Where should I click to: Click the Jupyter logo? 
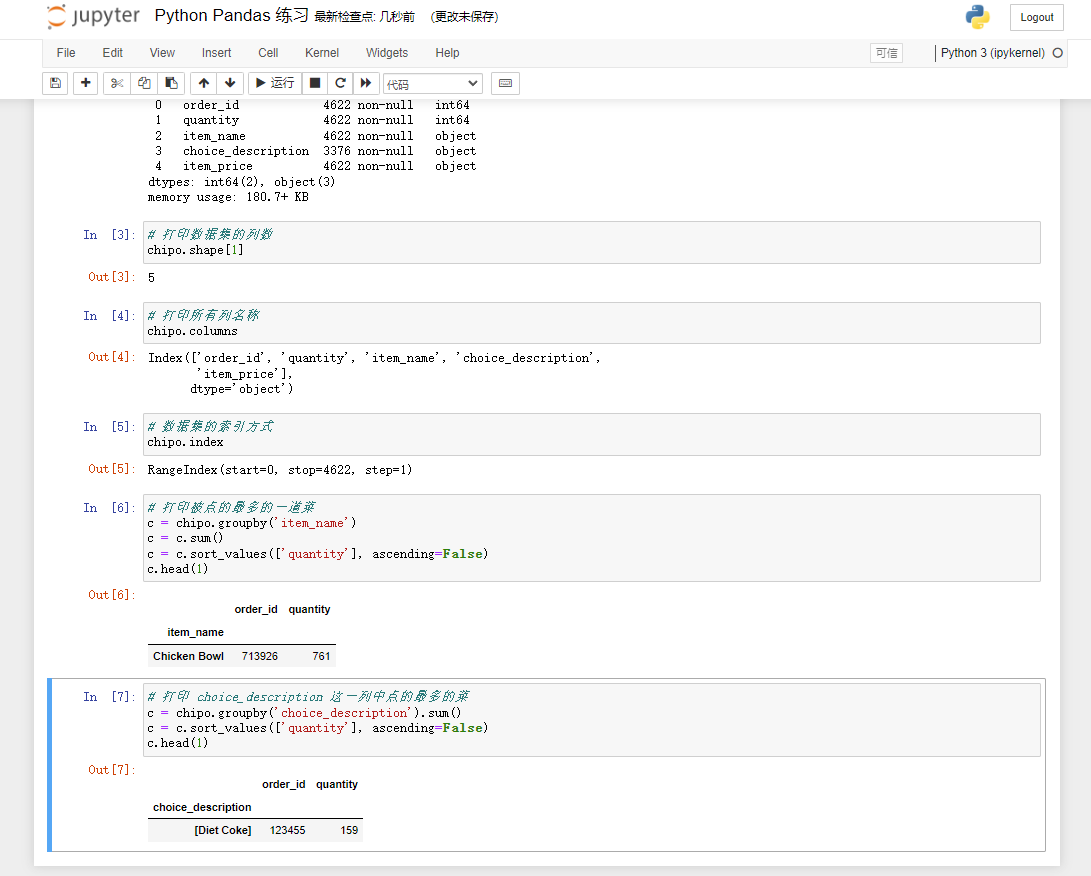(93, 17)
